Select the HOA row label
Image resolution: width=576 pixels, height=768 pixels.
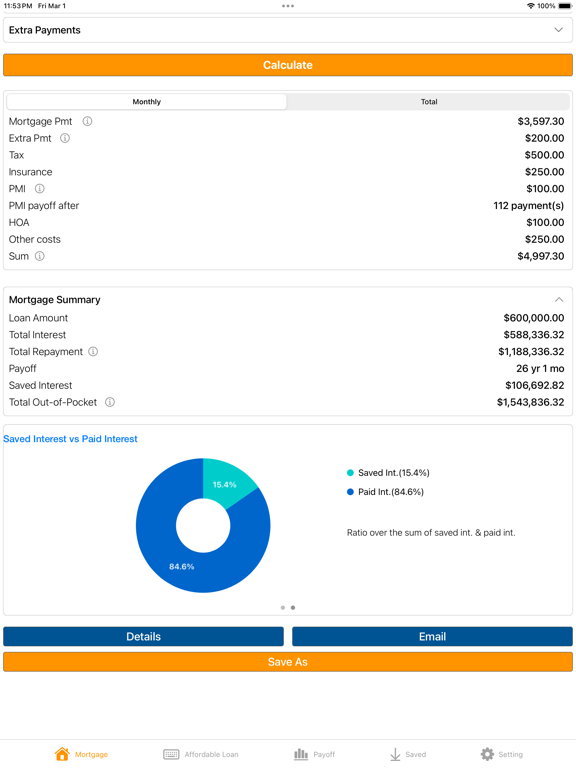[19, 222]
